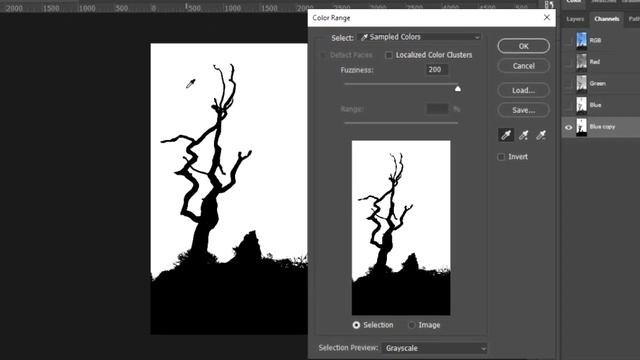
Task: Select the Blue copy channel name
Action: (602, 127)
